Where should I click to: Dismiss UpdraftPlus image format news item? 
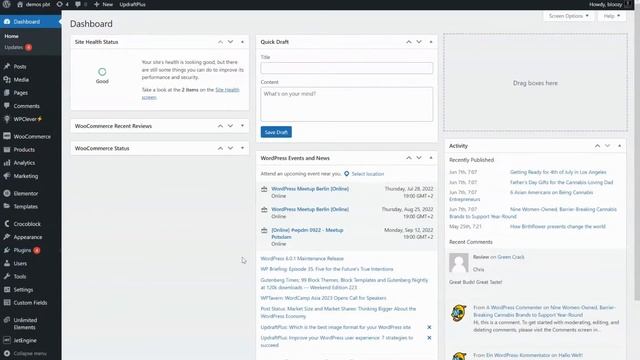(x=429, y=327)
